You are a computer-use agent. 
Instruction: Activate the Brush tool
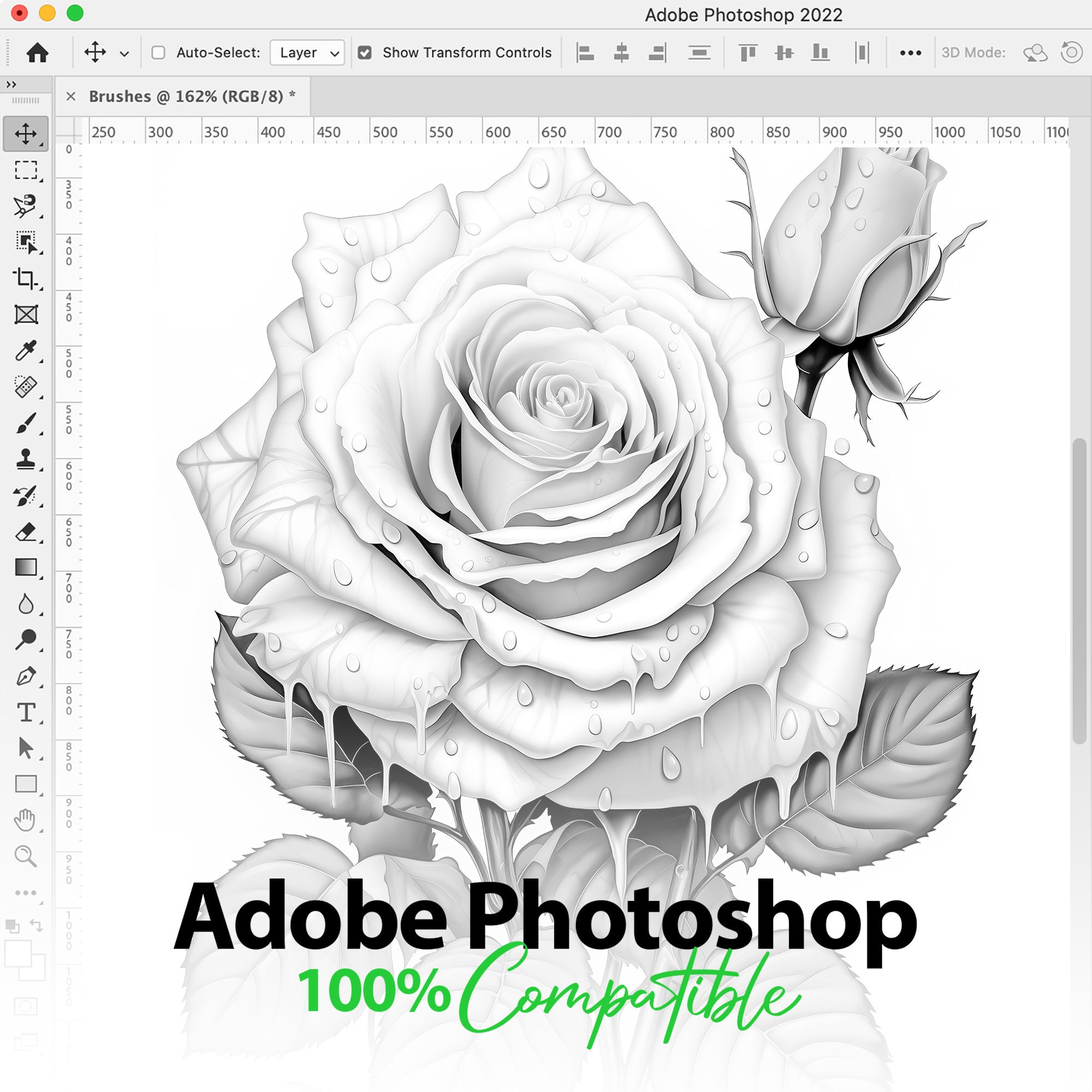(x=26, y=423)
